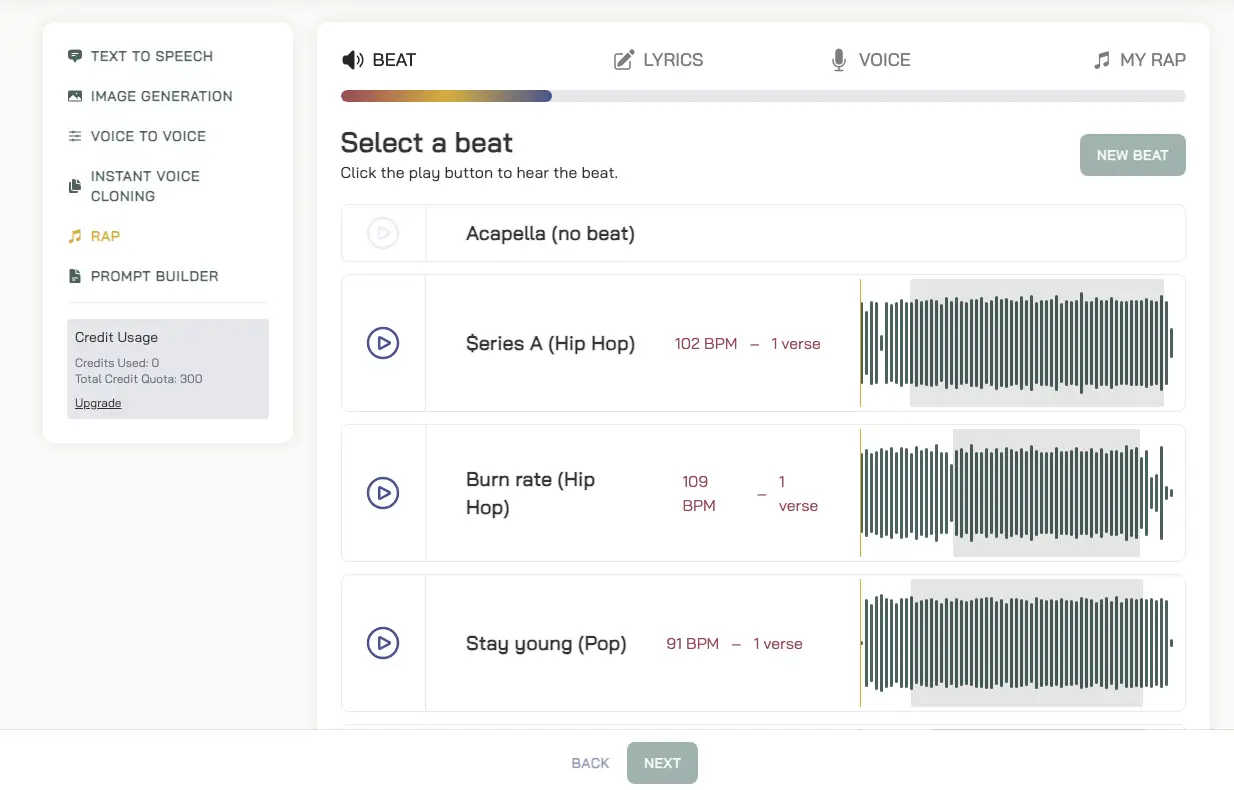Click the speaker icon beside BEAT
The width and height of the screenshot is (1234, 790).
pos(352,60)
